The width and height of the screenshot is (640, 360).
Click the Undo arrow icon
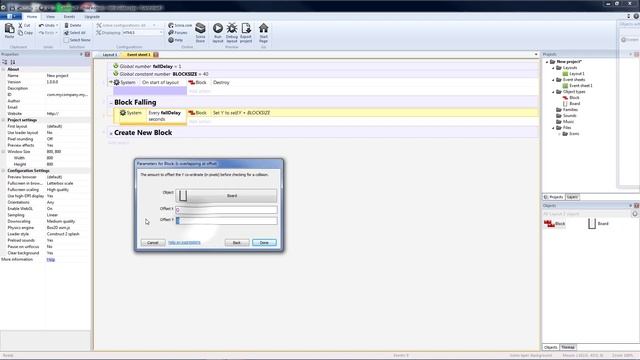tap(41, 25)
